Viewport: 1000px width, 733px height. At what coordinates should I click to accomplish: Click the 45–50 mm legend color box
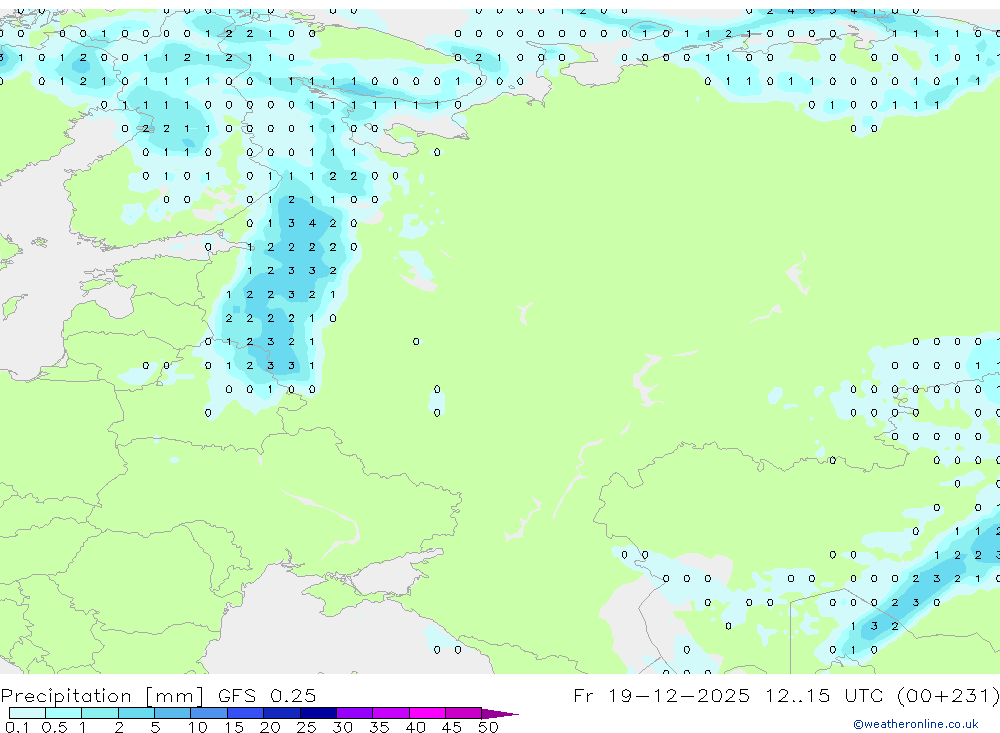464,713
